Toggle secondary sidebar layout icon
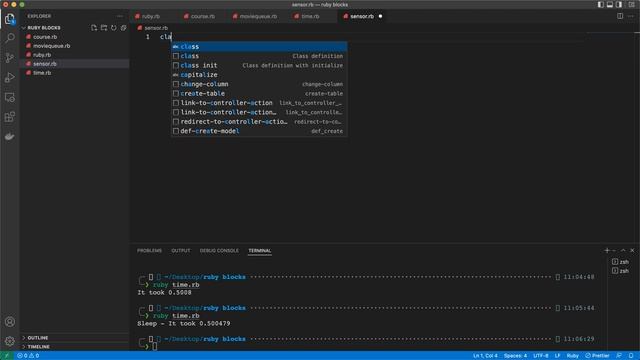 coord(619,4)
